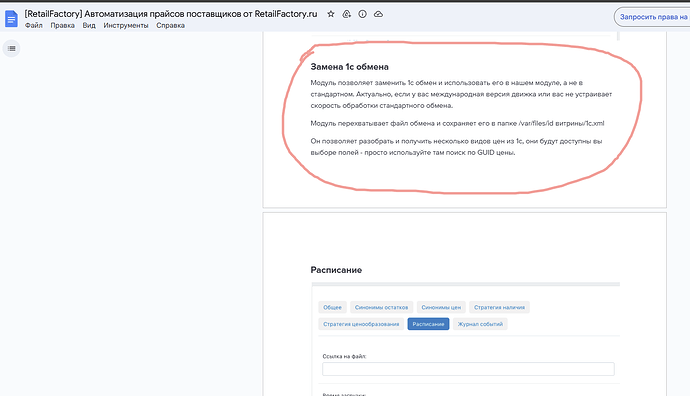This screenshot has height=396, width=690.
Task: Click the Ссылка на файл input field
Action: (468, 369)
